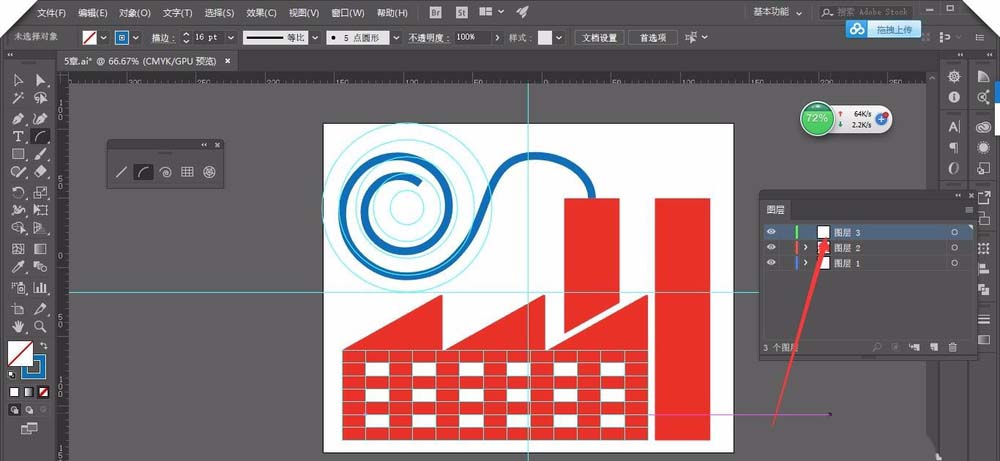
Task: Expand the 图层 2 layer contents
Action: click(x=807, y=247)
